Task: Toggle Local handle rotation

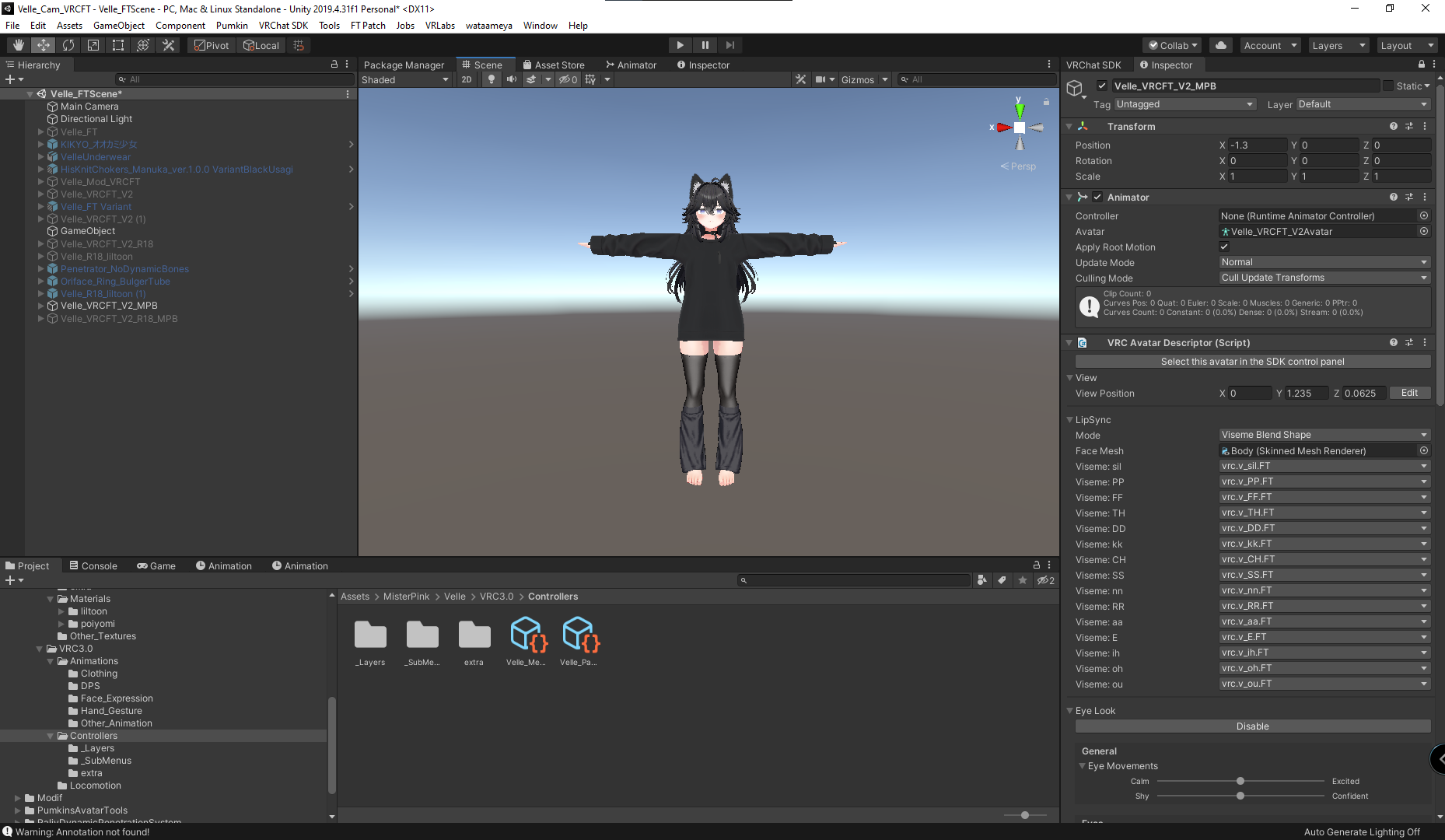Action: 261,45
